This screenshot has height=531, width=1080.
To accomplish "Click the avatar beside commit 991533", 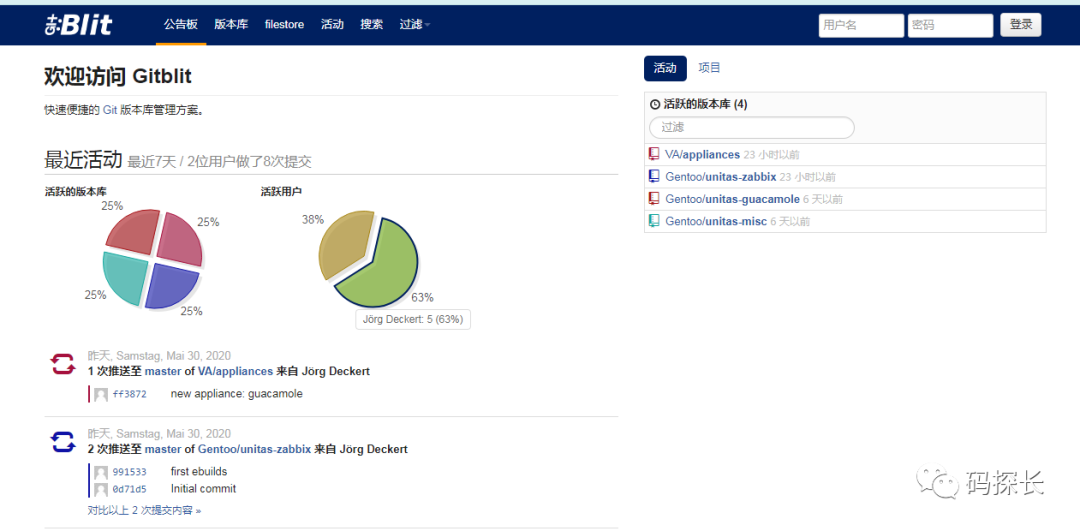I will click(101, 472).
